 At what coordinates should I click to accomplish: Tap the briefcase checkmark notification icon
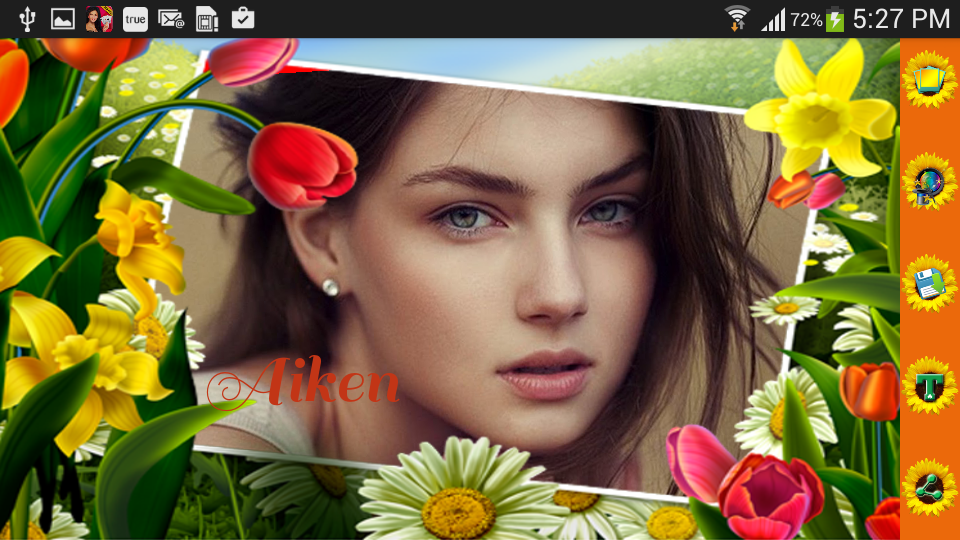[x=242, y=18]
